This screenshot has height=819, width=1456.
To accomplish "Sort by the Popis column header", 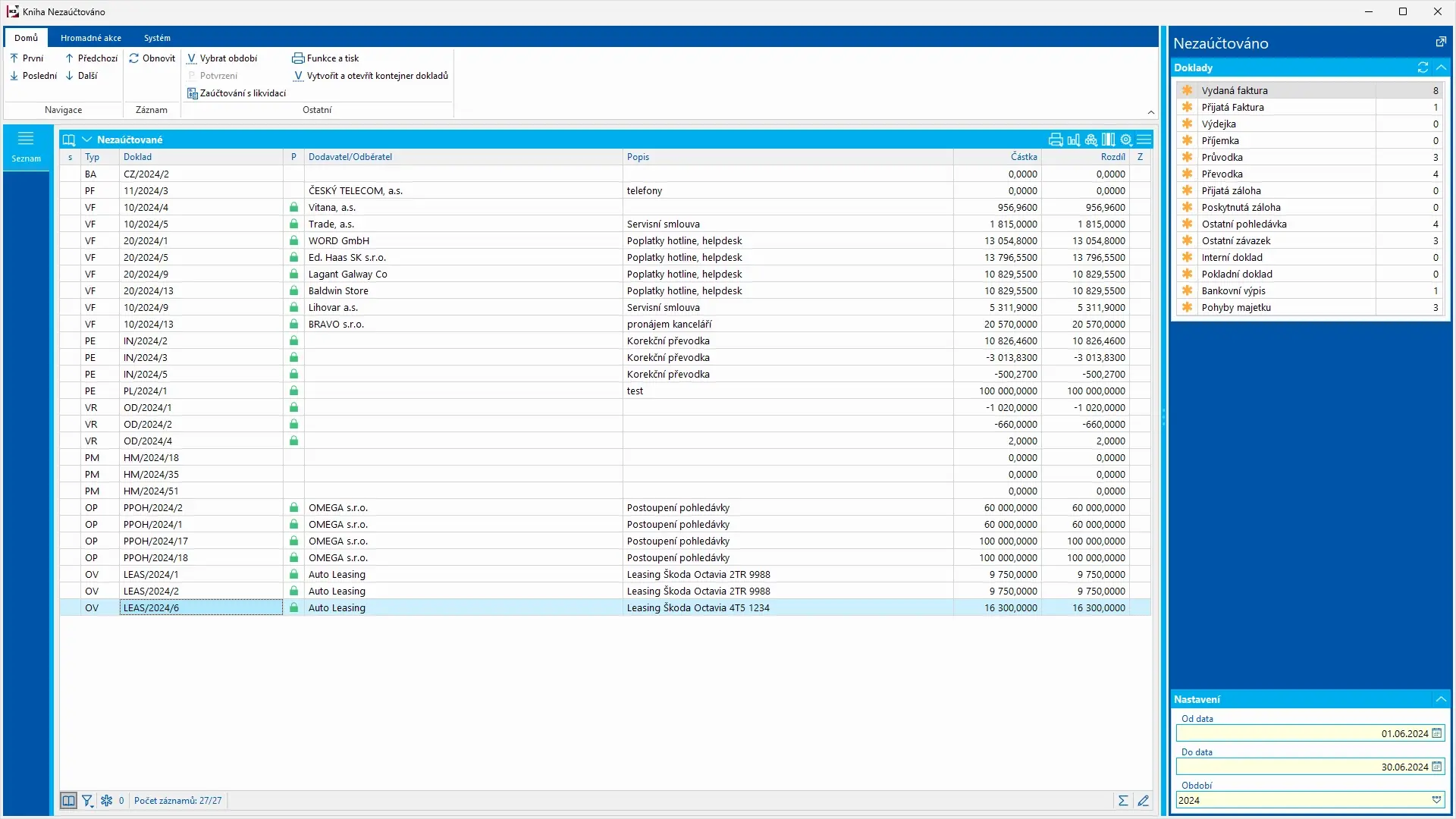I will click(788, 157).
